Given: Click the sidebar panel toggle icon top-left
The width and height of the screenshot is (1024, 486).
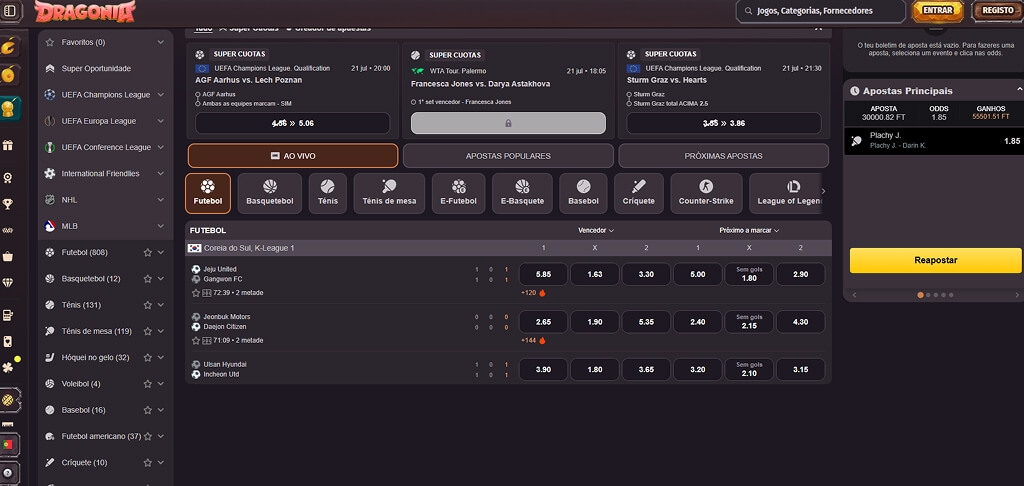Looking at the screenshot, I should click(10, 11).
